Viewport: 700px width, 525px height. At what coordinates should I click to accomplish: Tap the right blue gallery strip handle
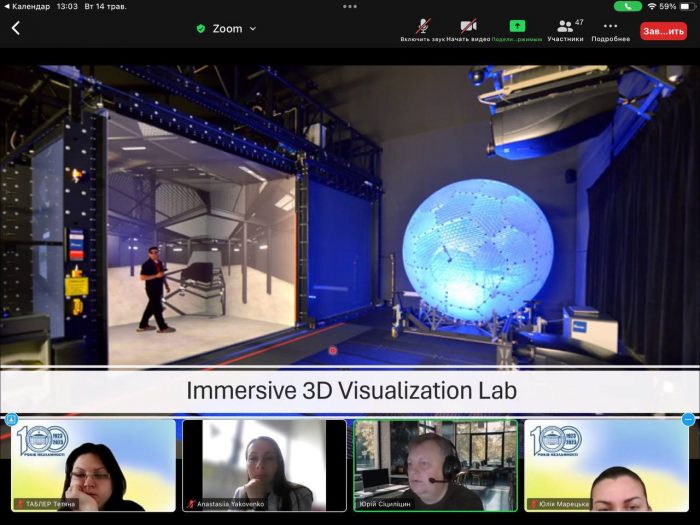[688, 419]
